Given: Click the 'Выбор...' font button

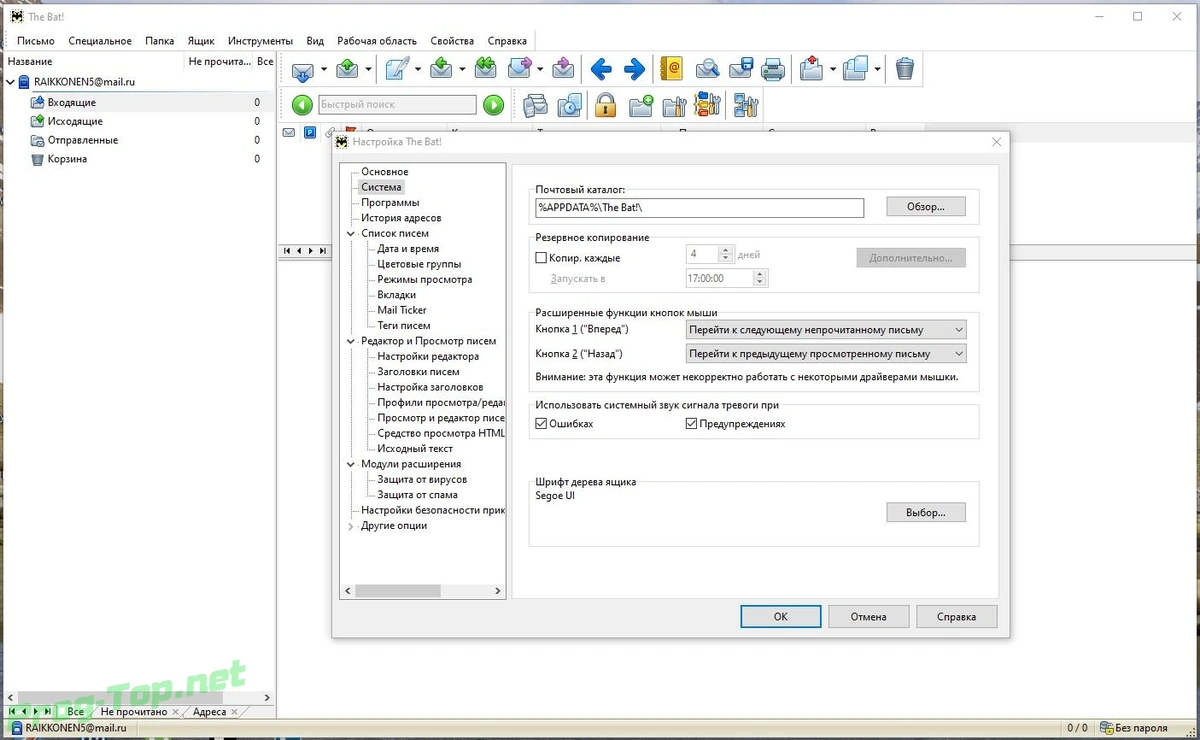Looking at the screenshot, I should coord(926,512).
